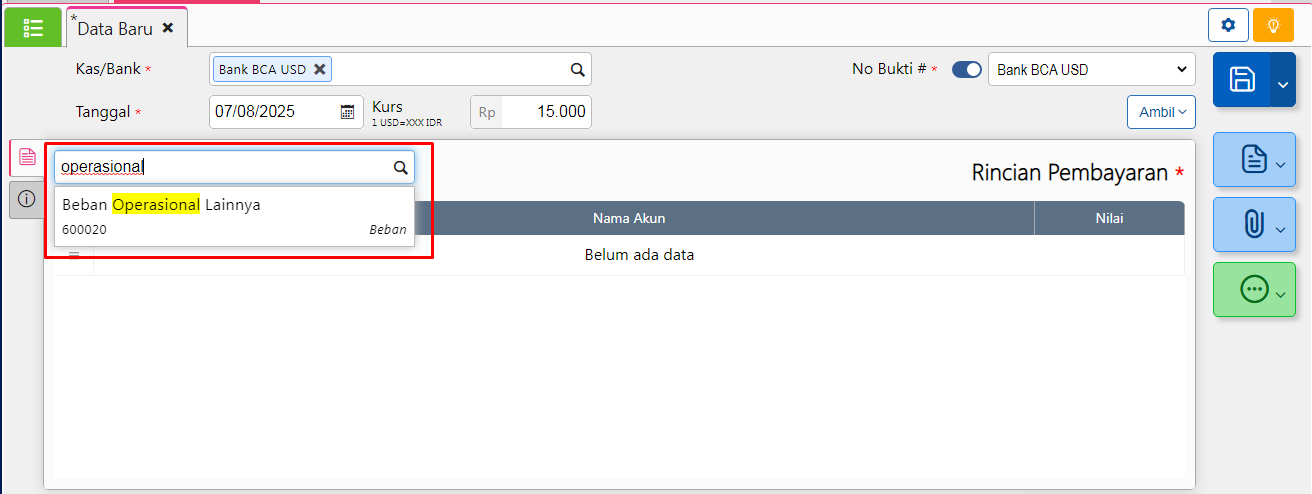1312x494 pixels.
Task: Click the account search magnifier icon
Action: (x=400, y=168)
